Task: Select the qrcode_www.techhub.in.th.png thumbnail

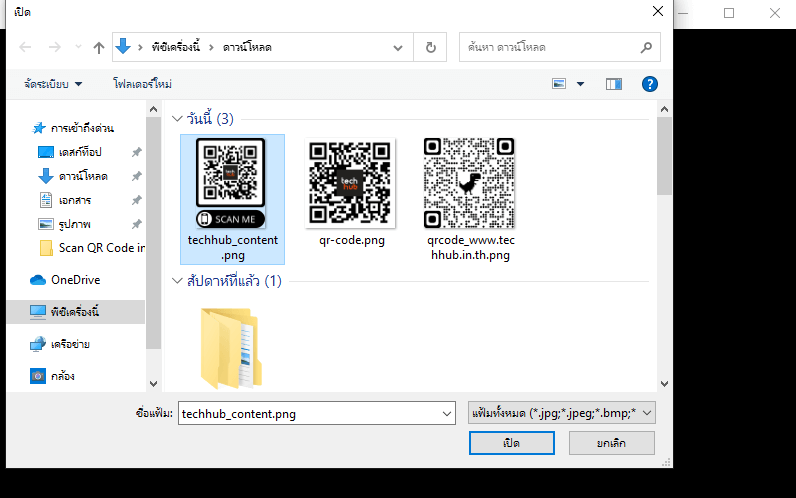Action: tap(469, 183)
